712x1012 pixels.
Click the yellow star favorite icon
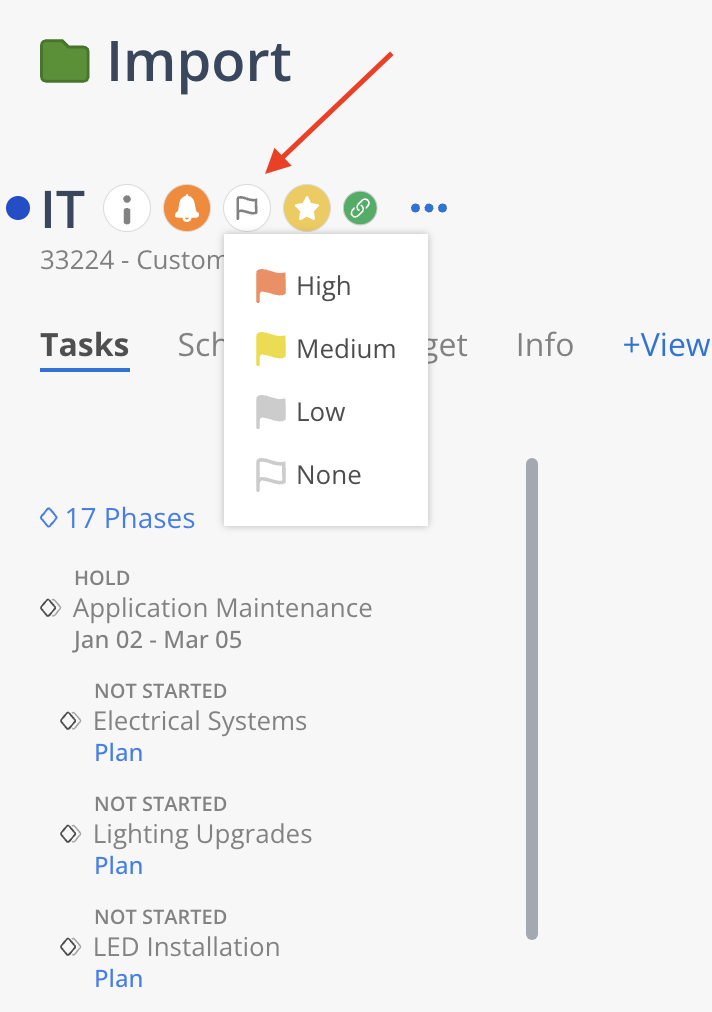click(x=307, y=208)
